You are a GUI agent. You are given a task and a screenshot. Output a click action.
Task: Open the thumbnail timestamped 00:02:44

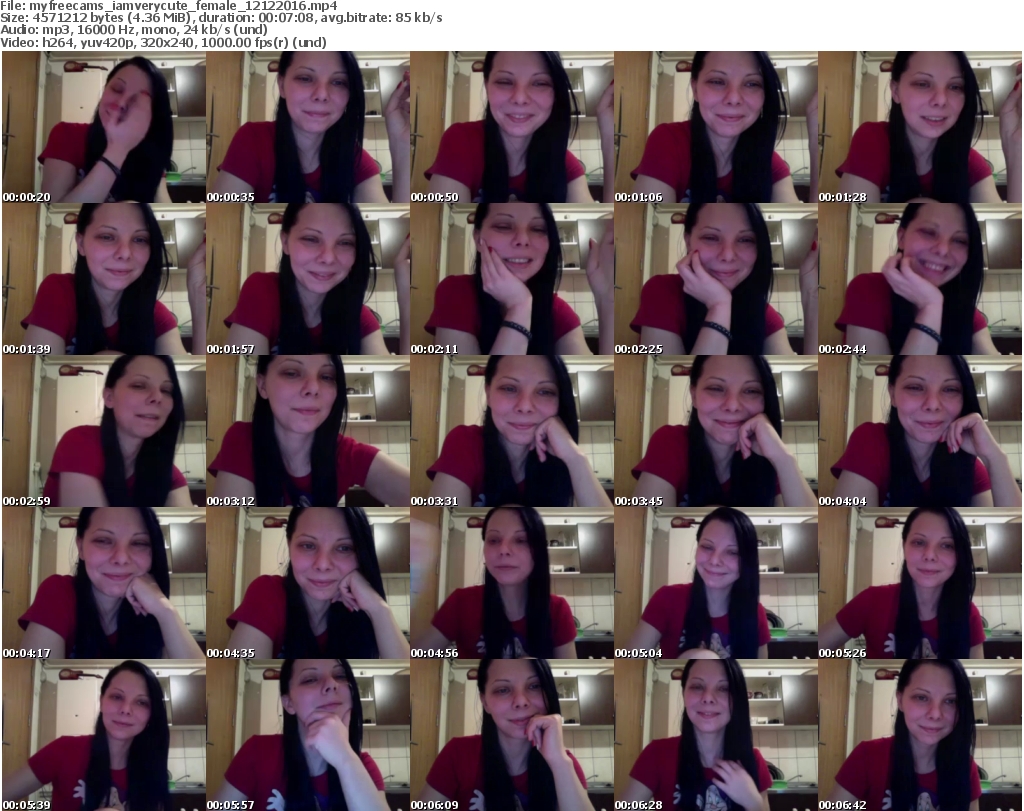[920, 279]
